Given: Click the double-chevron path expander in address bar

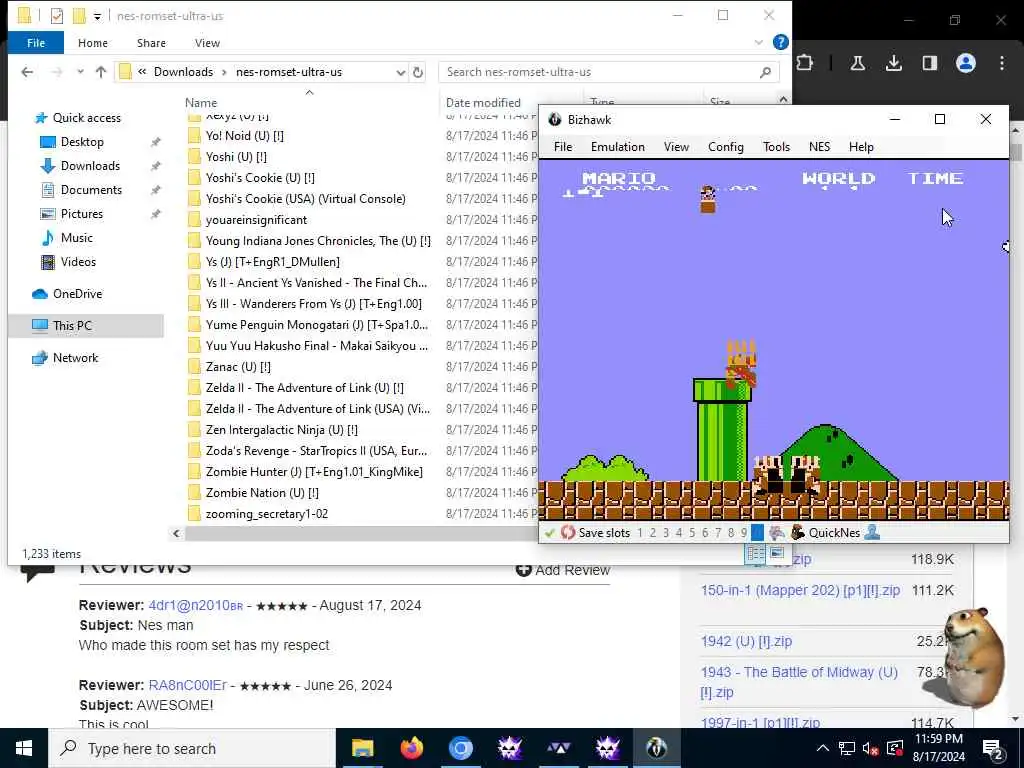Looking at the screenshot, I should click(142, 72).
